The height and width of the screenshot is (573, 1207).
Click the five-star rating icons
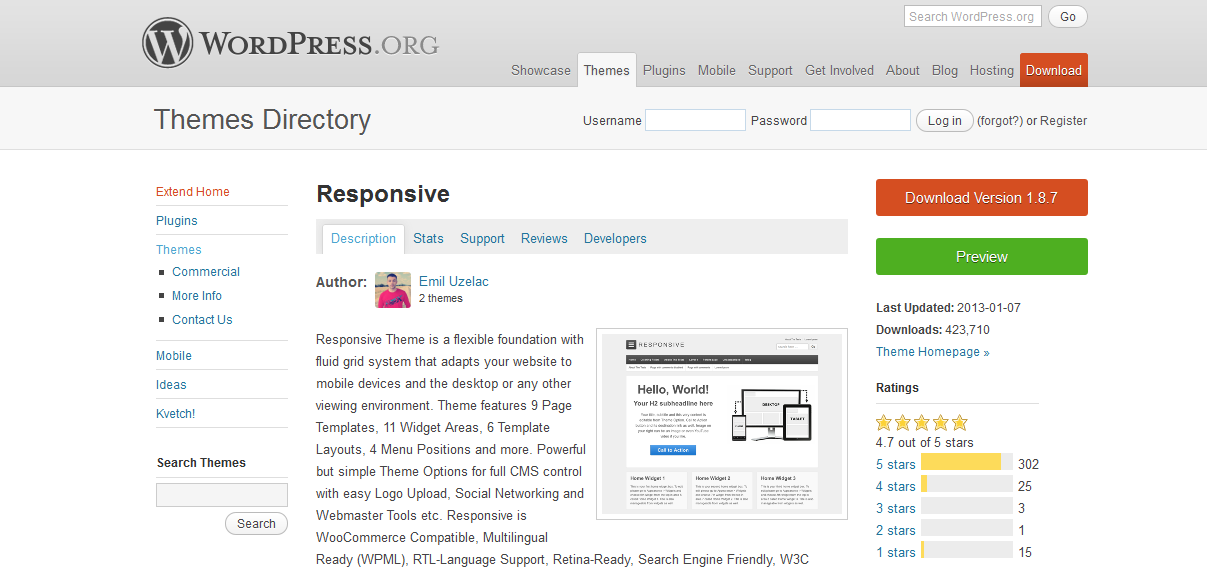coord(922,422)
